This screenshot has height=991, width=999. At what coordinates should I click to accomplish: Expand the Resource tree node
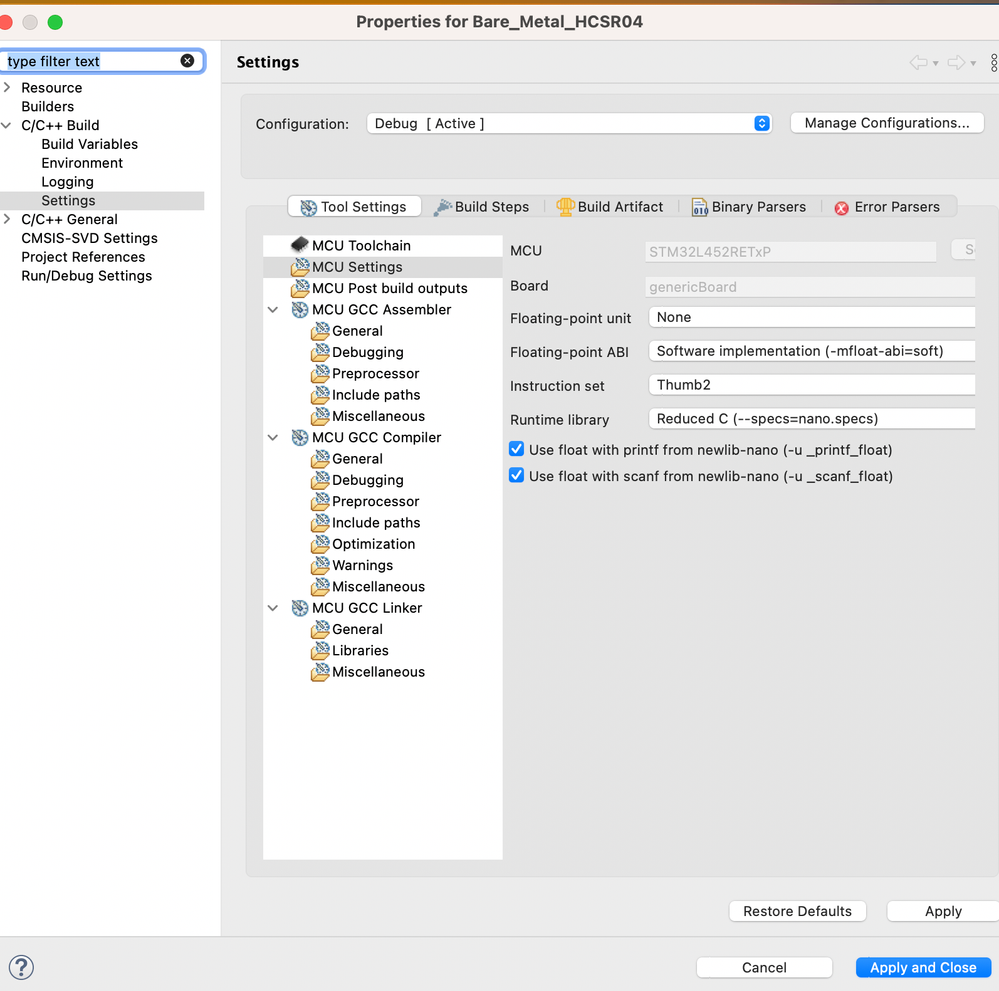point(7,87)
